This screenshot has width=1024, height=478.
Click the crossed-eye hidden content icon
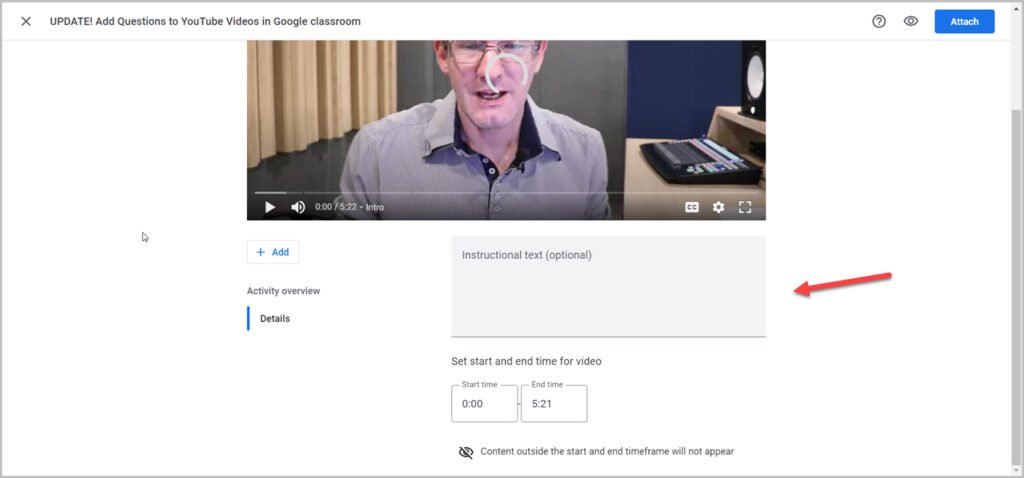pyautogui.click(x=466, y=452)
